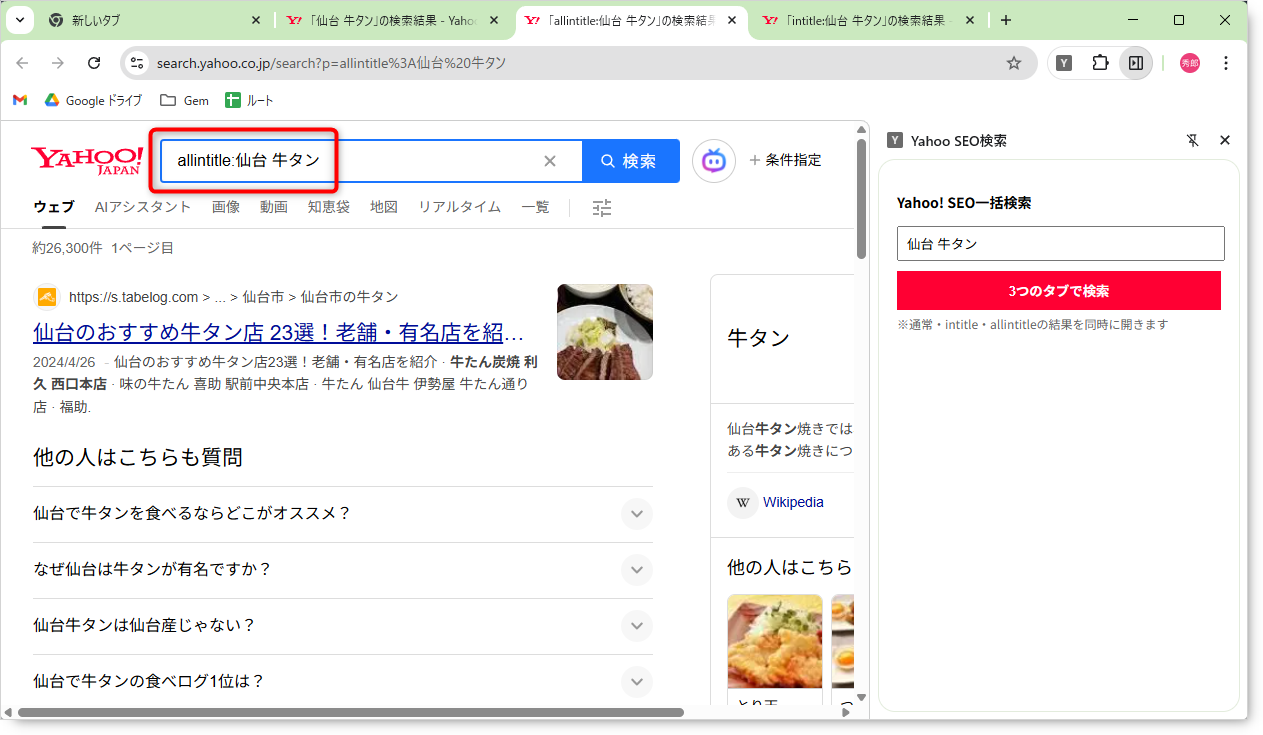Image resolution: width=1263 pixels, height=735 pixels.
Task: Open the tab search dropdown arrow
Action: [x=20, y=20]
